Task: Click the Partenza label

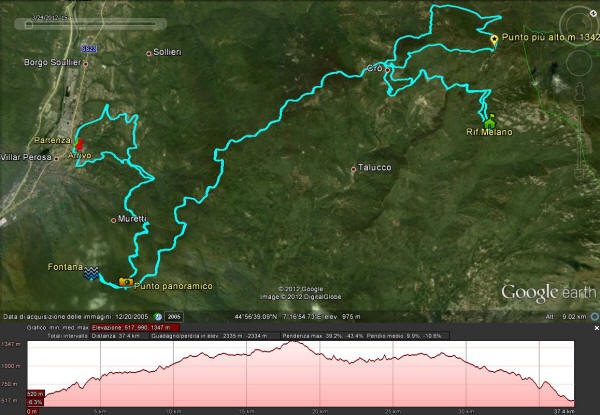Action: (x=52, y=140)
